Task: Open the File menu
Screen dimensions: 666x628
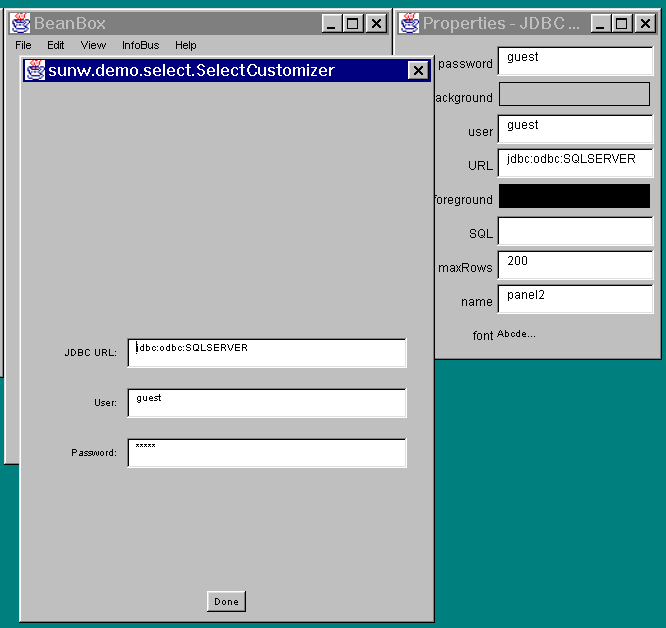Action: point(23,45)
